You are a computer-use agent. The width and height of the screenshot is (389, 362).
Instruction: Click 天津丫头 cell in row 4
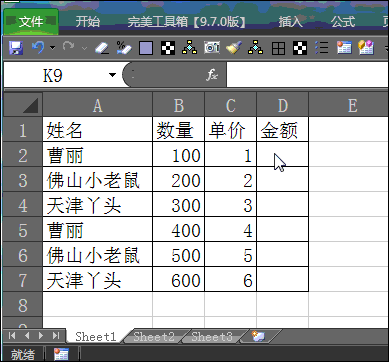click(x=97, y=204)
